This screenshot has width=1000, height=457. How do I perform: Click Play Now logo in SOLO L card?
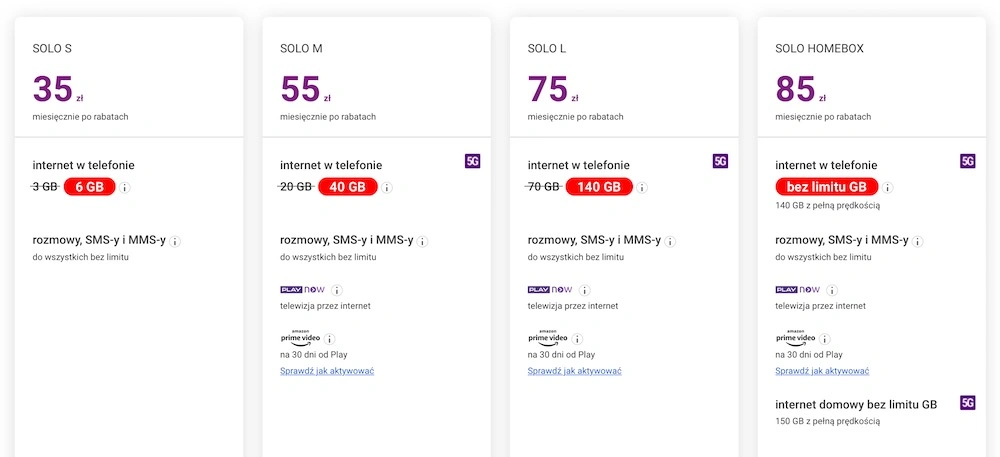pyautogui.click(x=550, y=289)
